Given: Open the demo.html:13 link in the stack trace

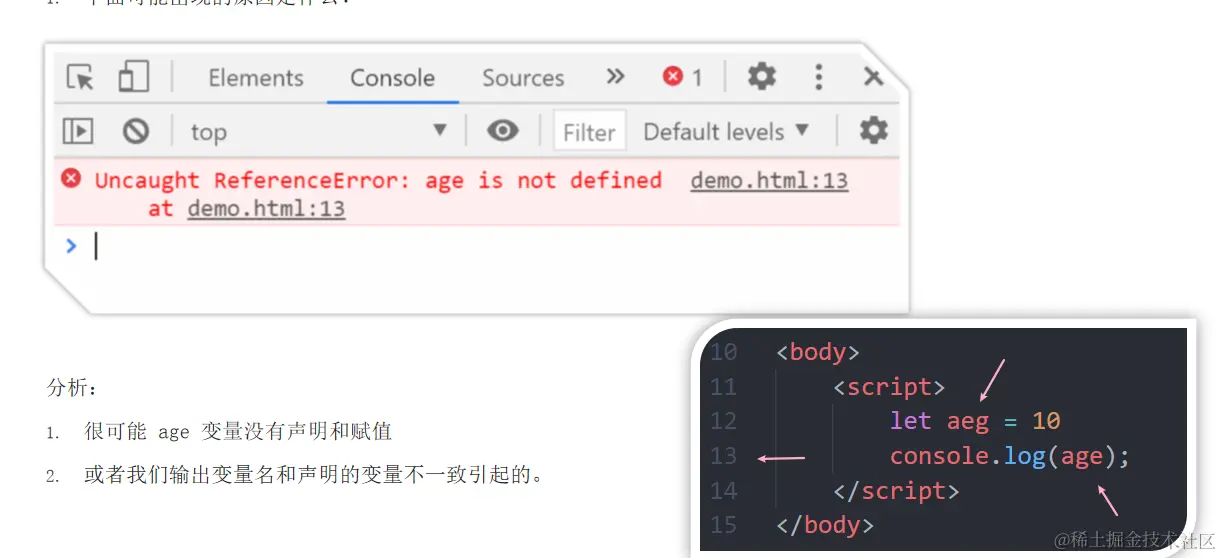Looking at the screenshot, I should [266, 209].
